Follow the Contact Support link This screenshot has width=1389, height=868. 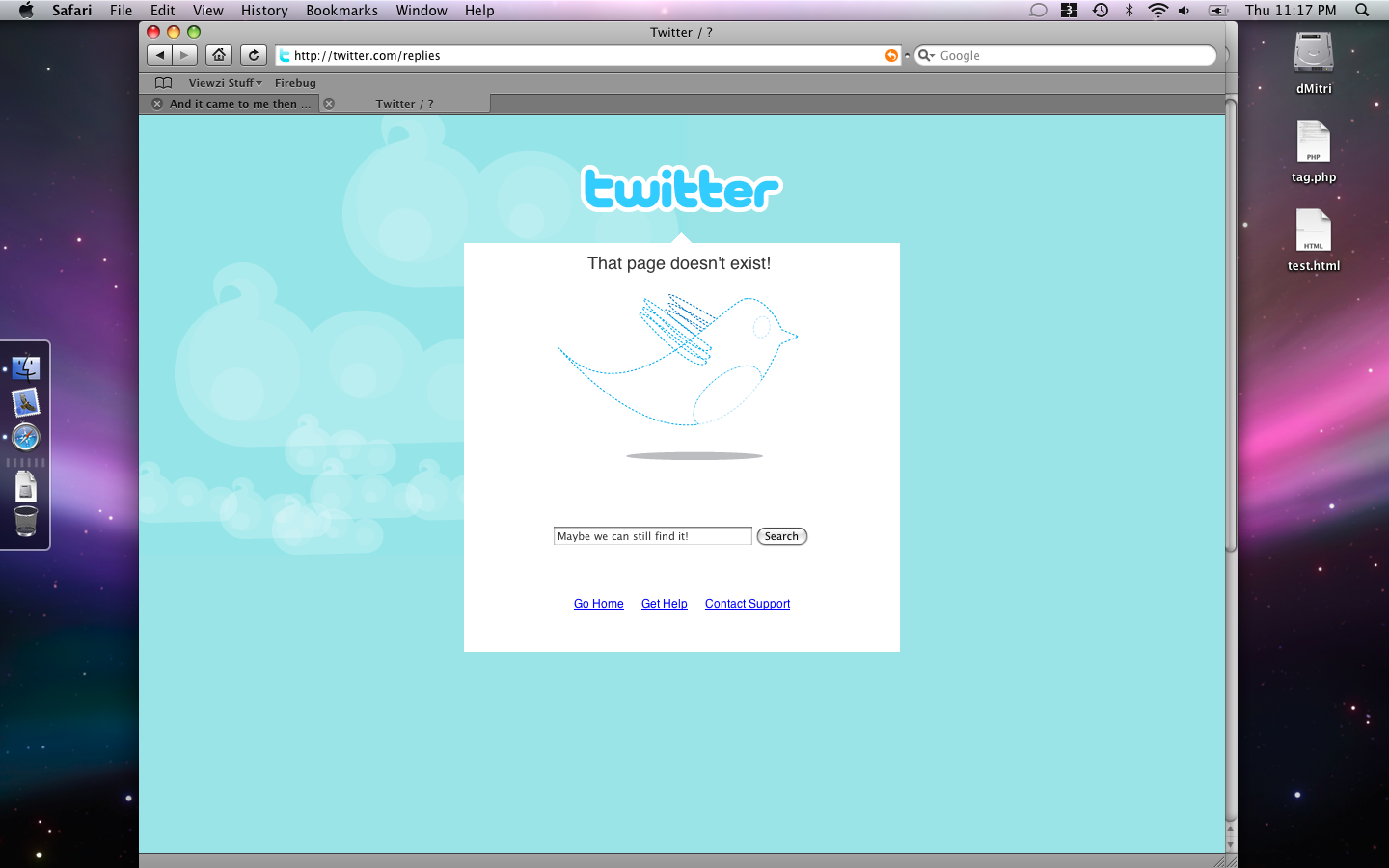point(748,604)
